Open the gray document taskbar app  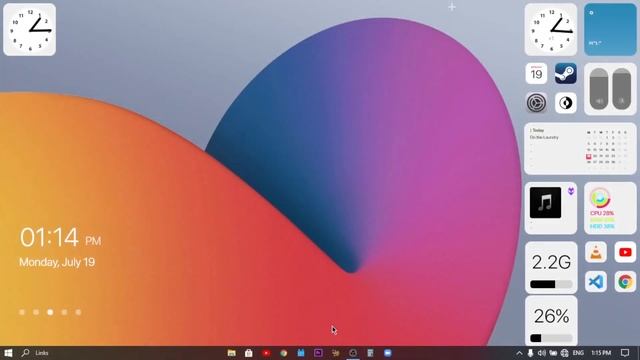[370, 353]
